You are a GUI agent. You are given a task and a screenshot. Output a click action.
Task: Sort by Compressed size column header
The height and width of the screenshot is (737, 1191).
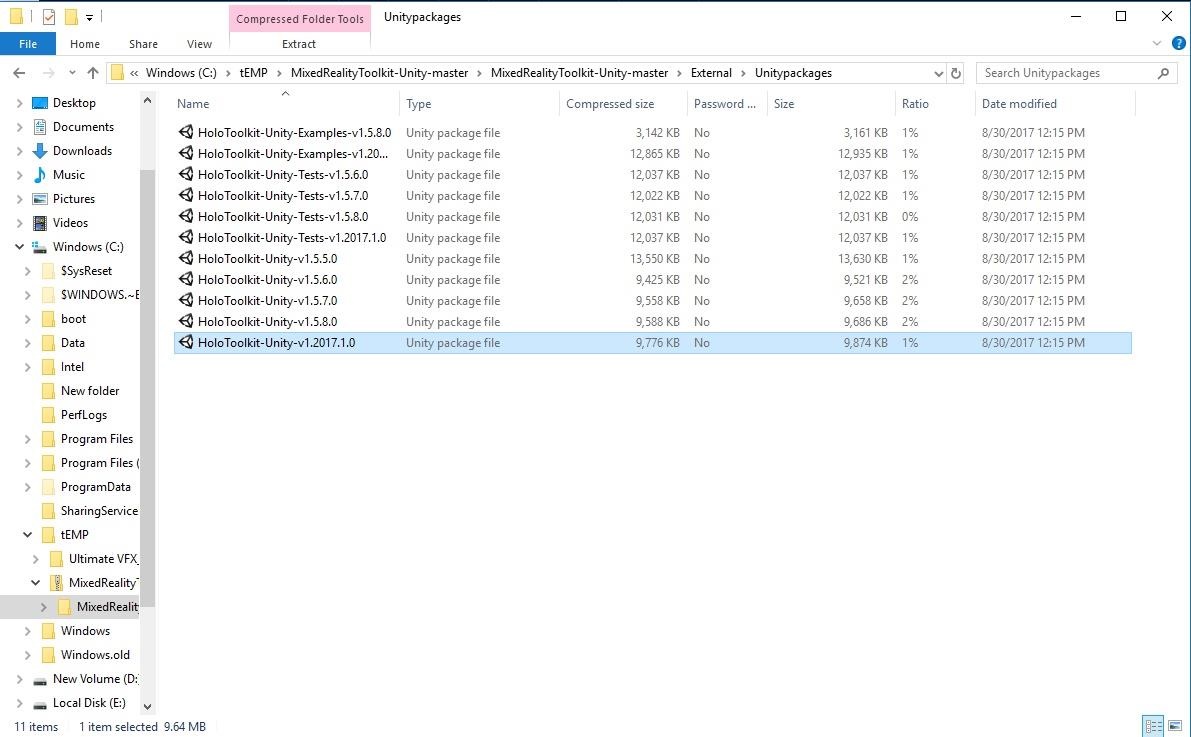pyautogui.click(x=610, y=104)
